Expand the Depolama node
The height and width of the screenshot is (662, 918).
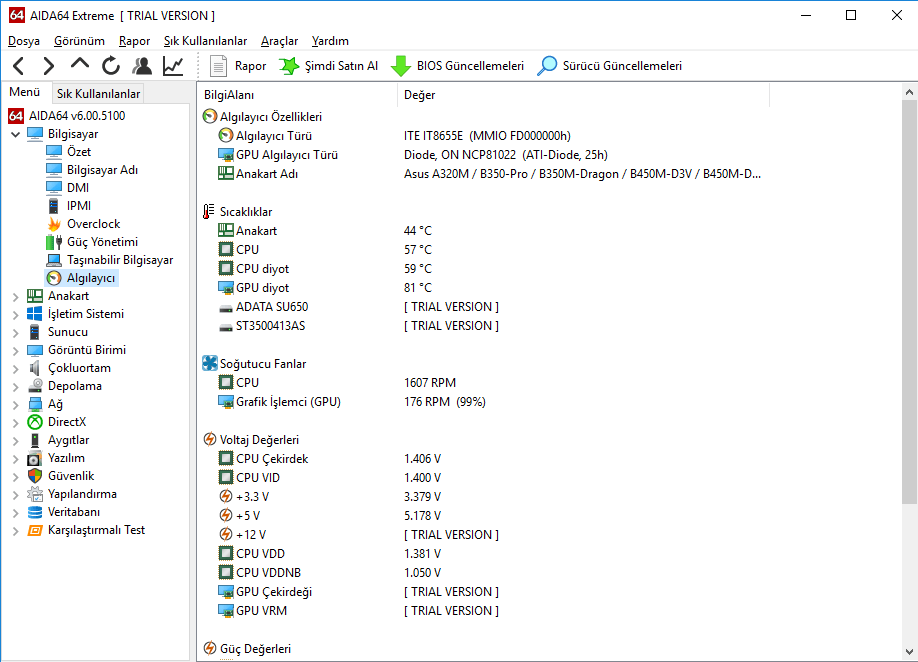pos(15,386)
